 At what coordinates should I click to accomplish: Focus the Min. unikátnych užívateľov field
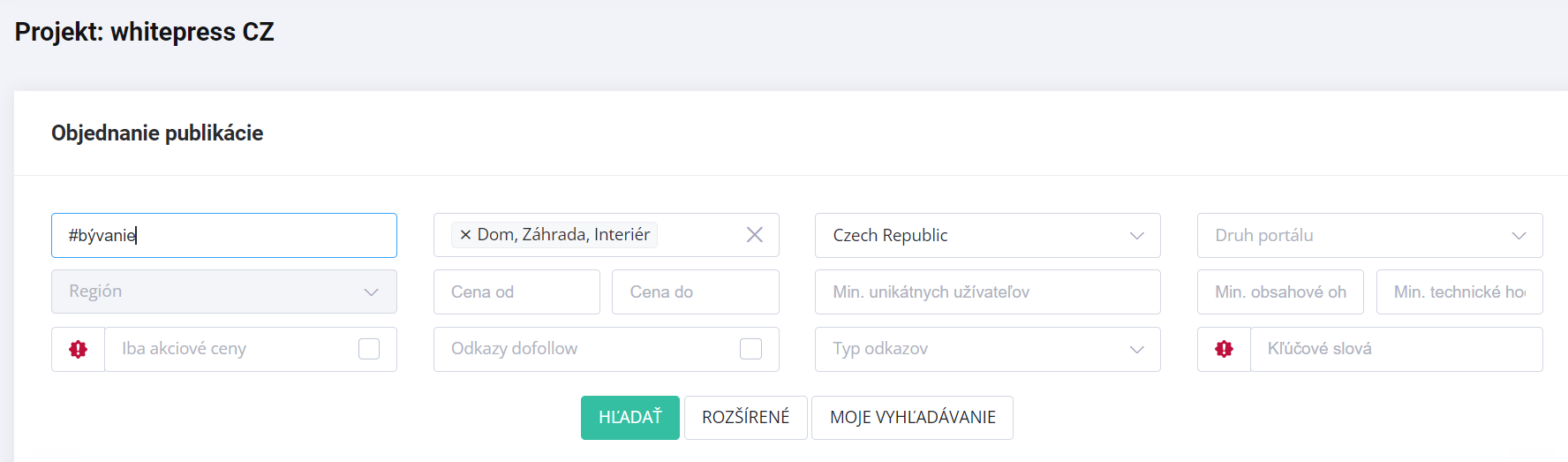[x=988, y=292]
